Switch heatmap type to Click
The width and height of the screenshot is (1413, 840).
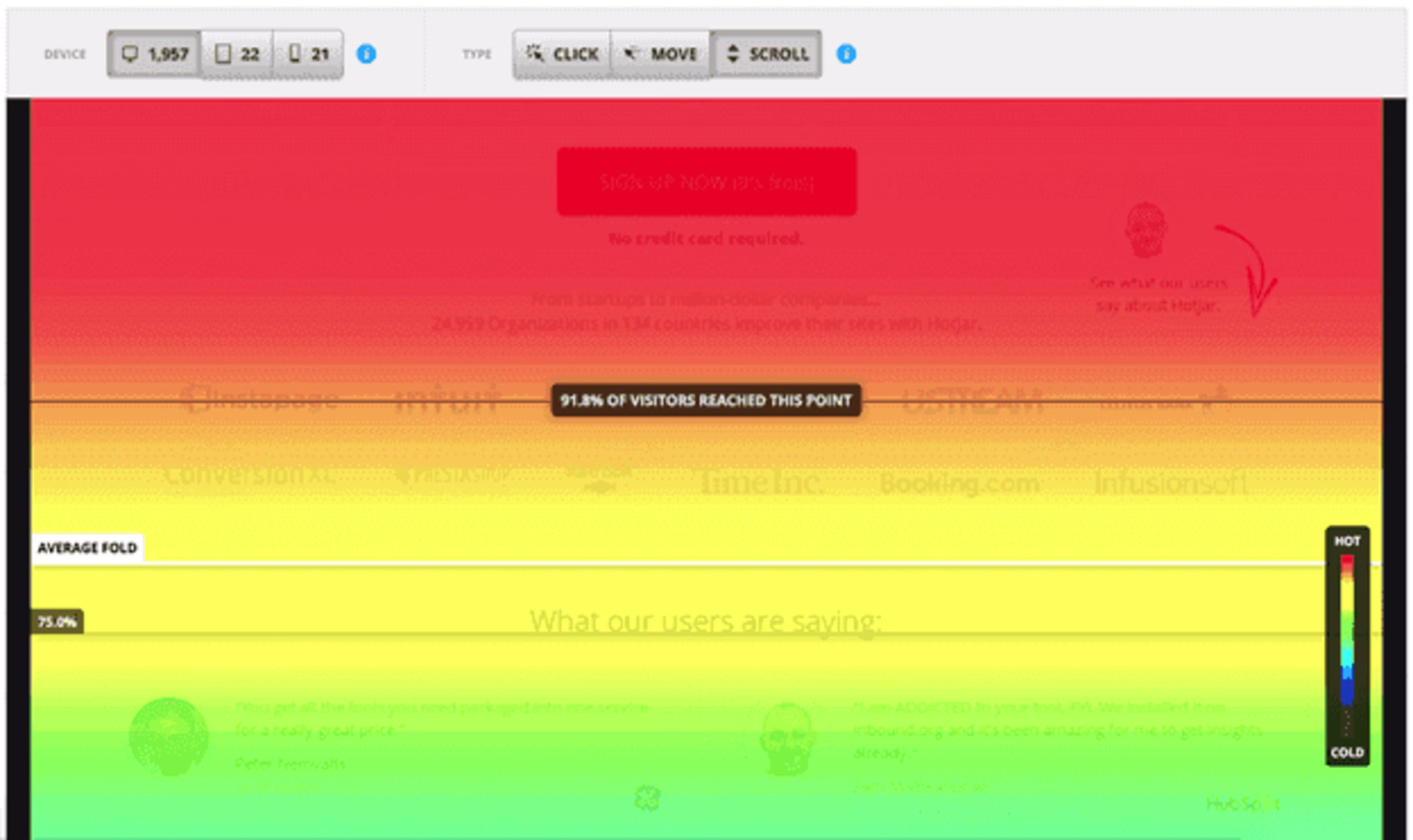(562, 54)
